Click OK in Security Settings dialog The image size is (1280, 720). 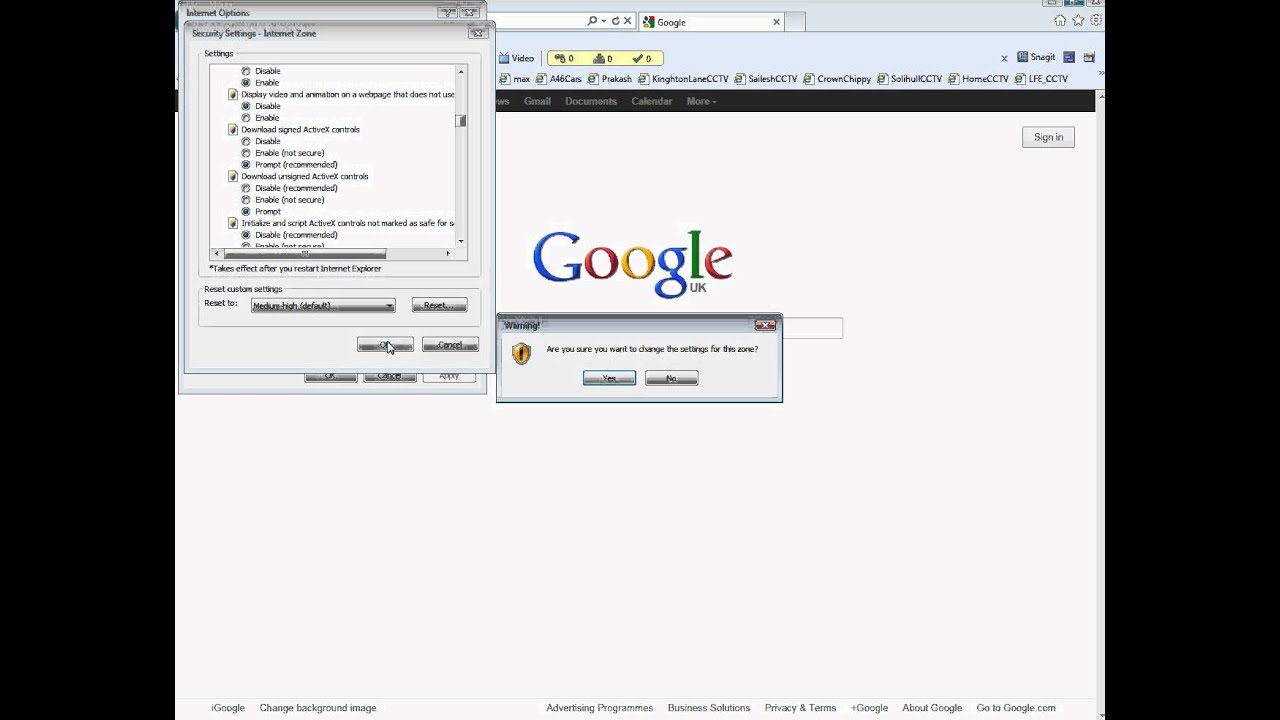point(385,344)
